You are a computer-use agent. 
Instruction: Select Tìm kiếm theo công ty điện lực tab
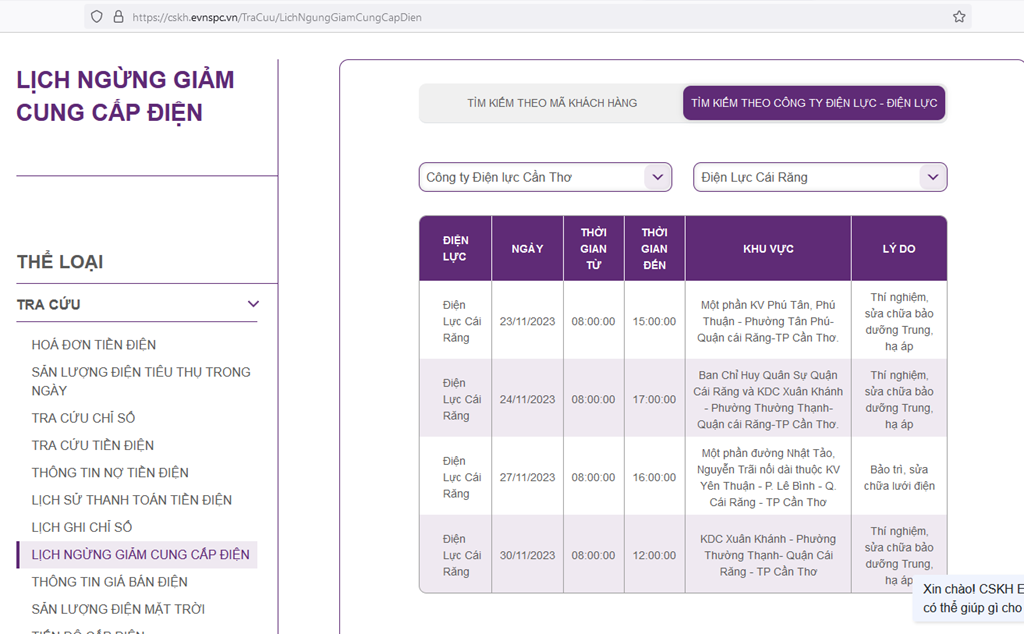coord(814,103)
